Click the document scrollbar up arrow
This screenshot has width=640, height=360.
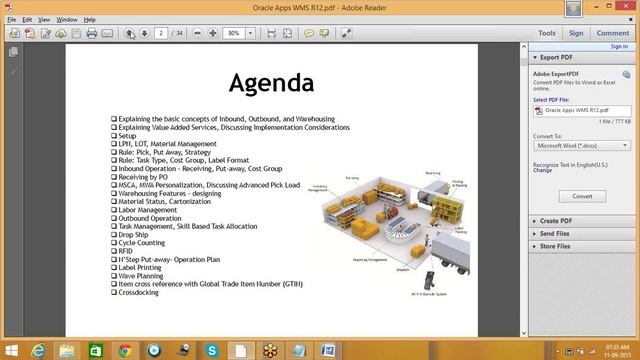[524, 47]
